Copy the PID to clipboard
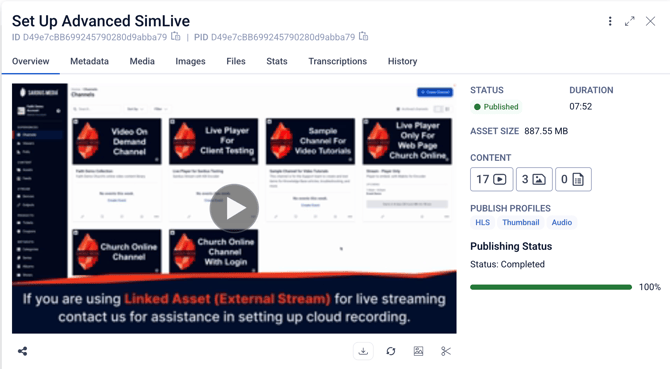This screenshot has height=369, width=670. [x=363, y=37]
